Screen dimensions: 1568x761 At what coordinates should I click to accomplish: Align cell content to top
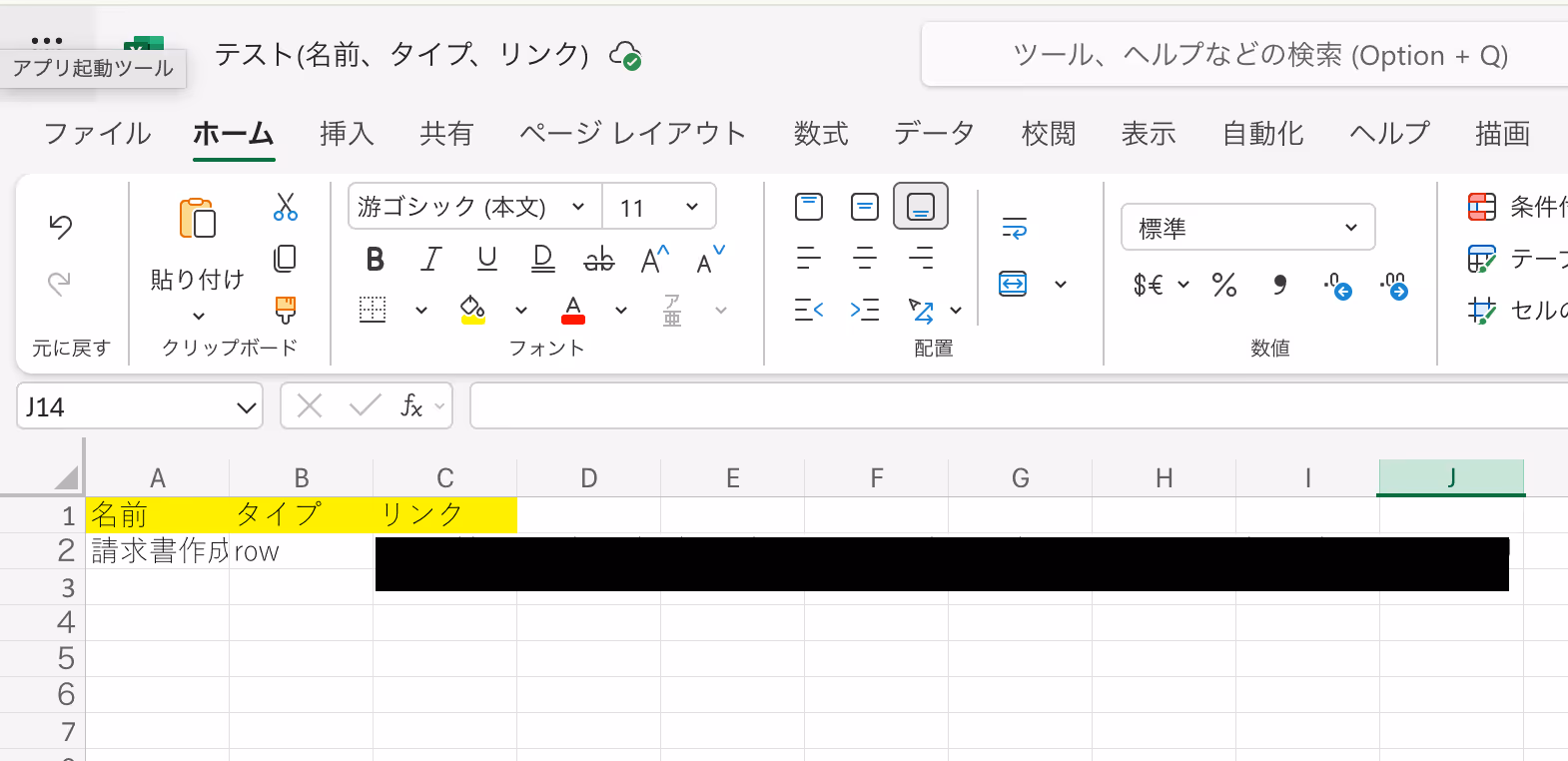[809, 207]
